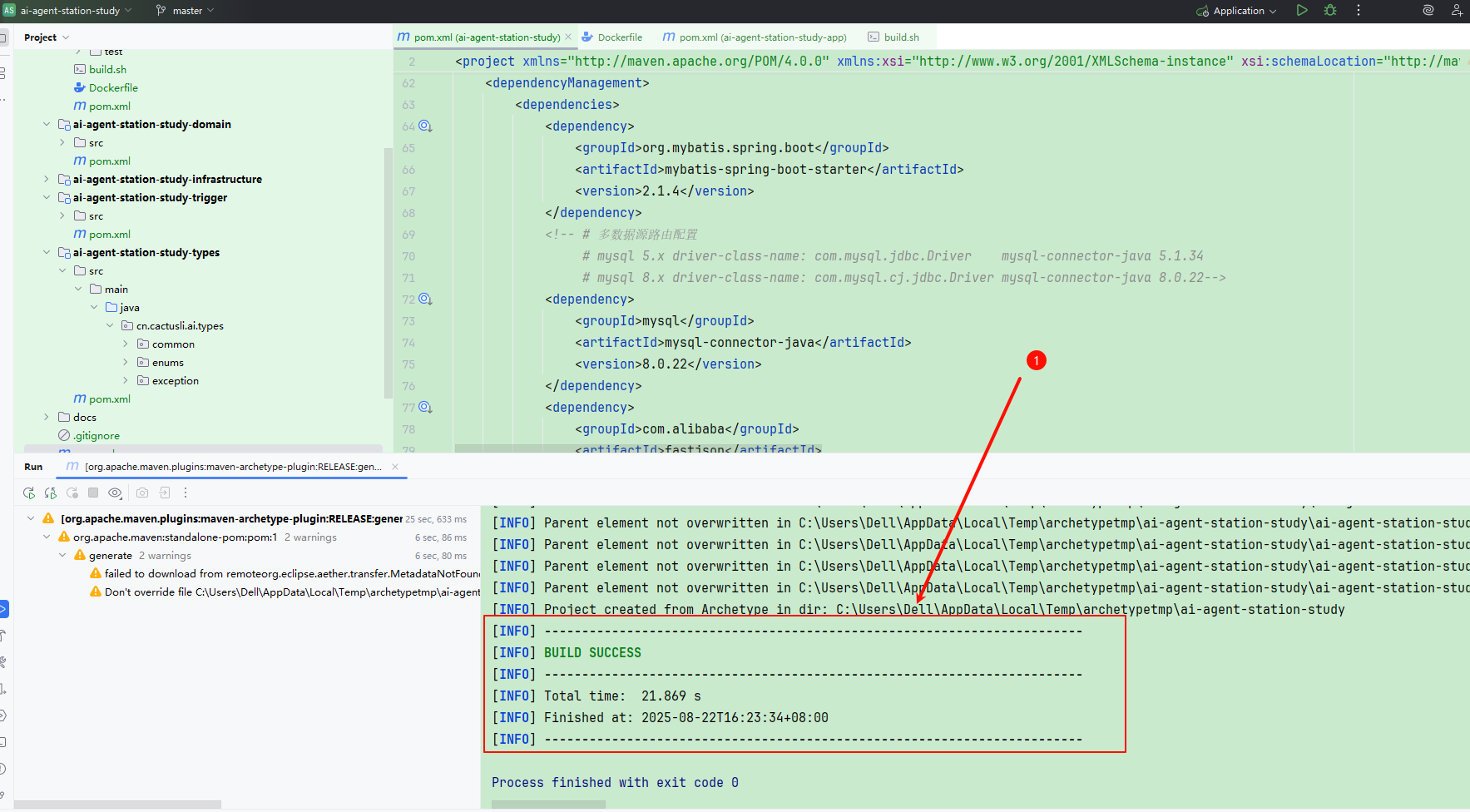
Task: Open the master branch dropdown
Action: tap(186, 11)
